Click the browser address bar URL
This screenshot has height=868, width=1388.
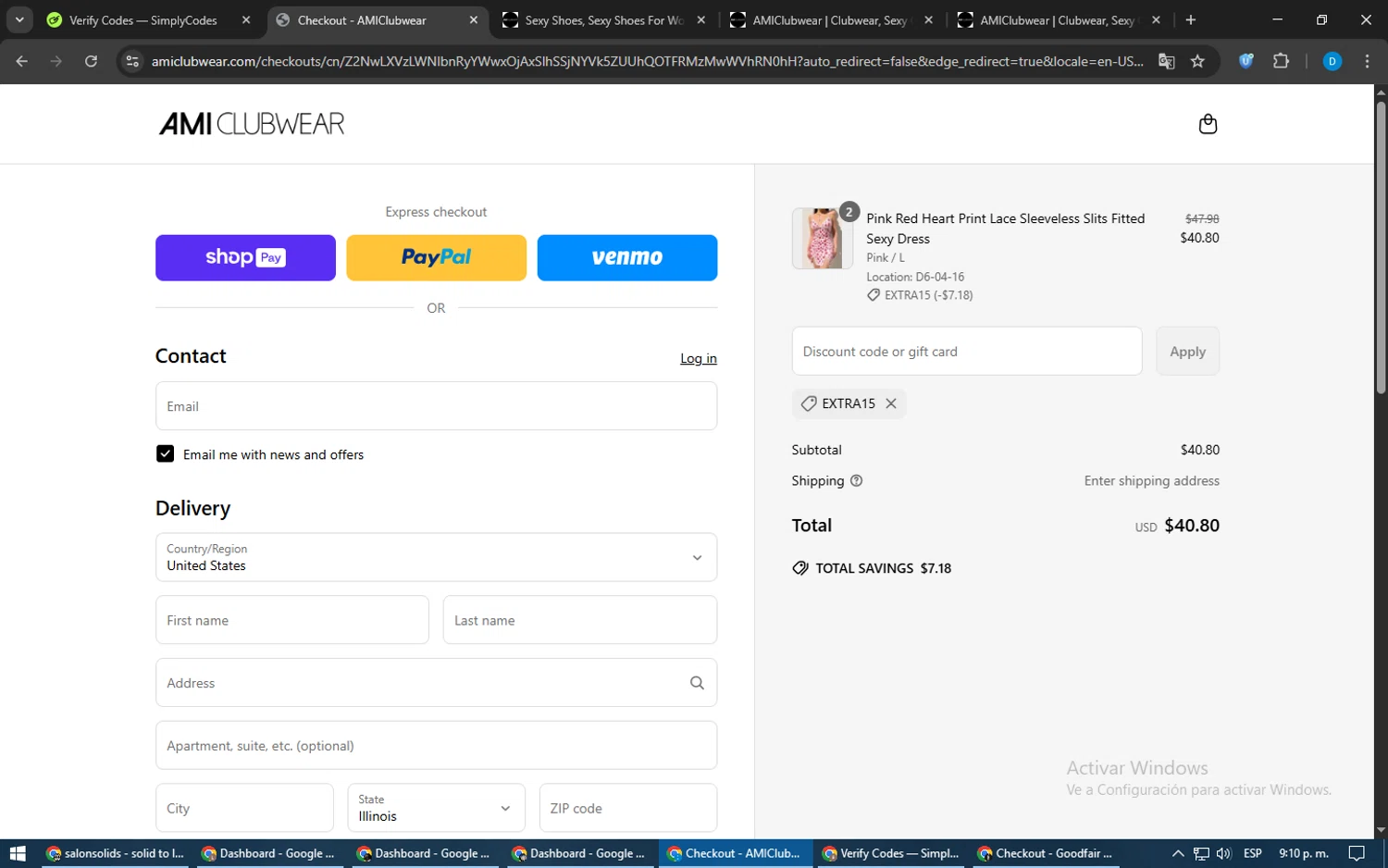[x=647, y=61]
